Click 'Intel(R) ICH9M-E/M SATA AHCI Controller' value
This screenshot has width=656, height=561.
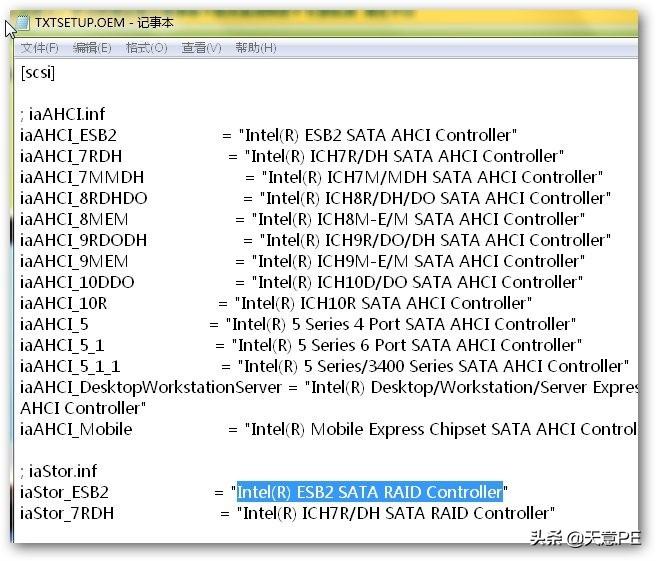coord(418,261)
